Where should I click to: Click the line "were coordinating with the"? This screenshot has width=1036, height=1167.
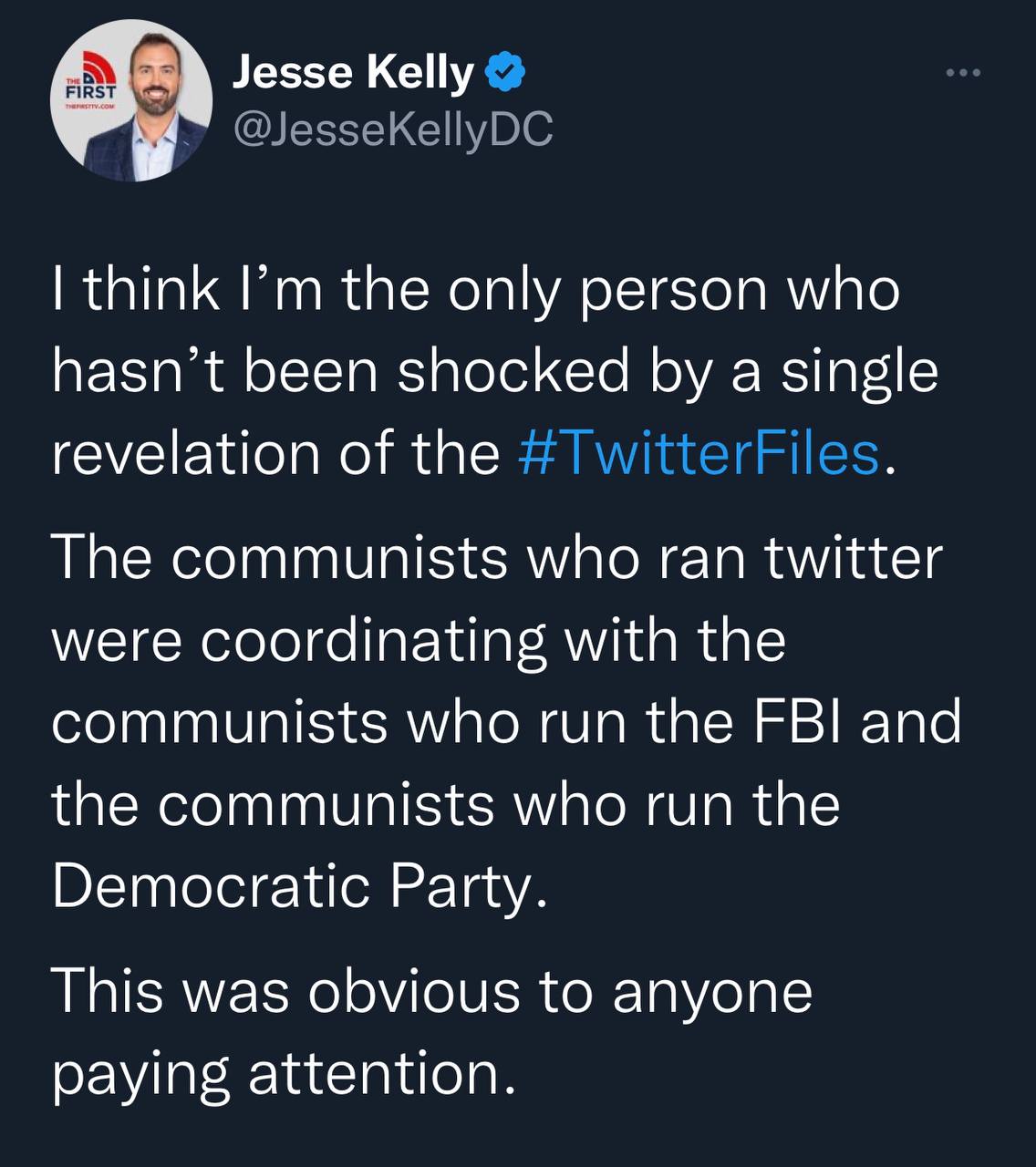coord(419,639)
